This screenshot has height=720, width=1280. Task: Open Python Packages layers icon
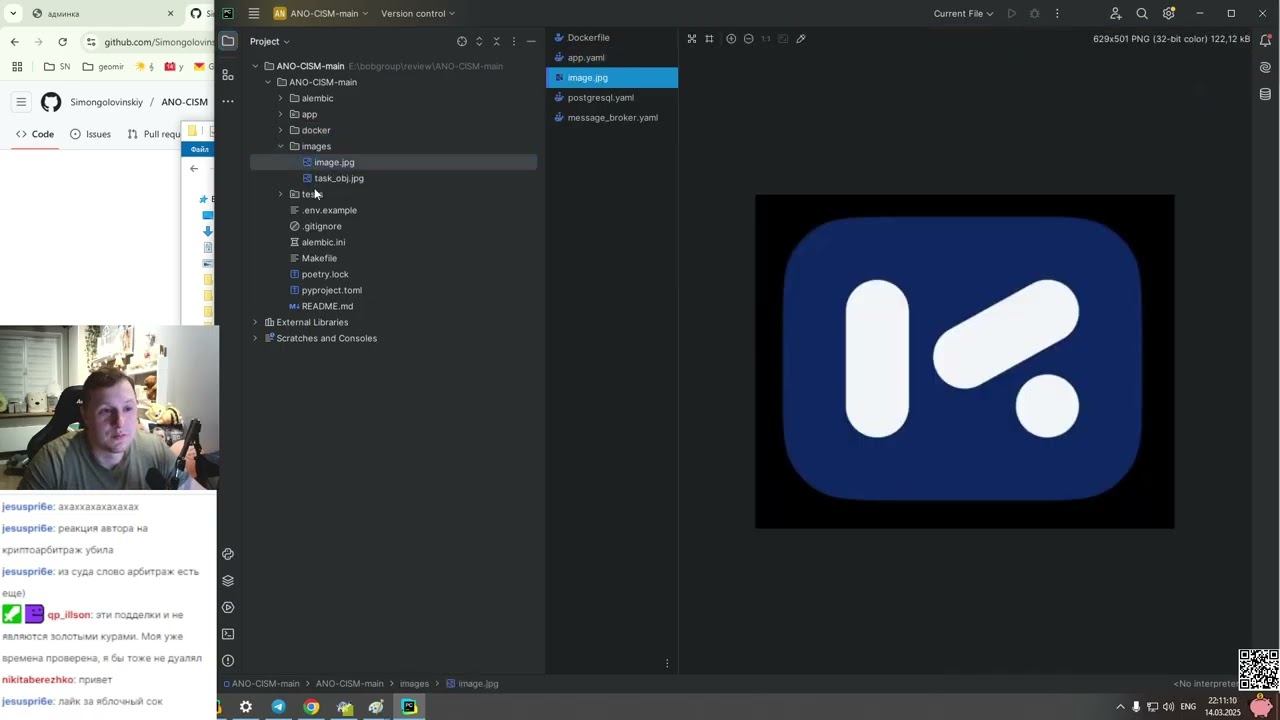[x=228, y=581]
